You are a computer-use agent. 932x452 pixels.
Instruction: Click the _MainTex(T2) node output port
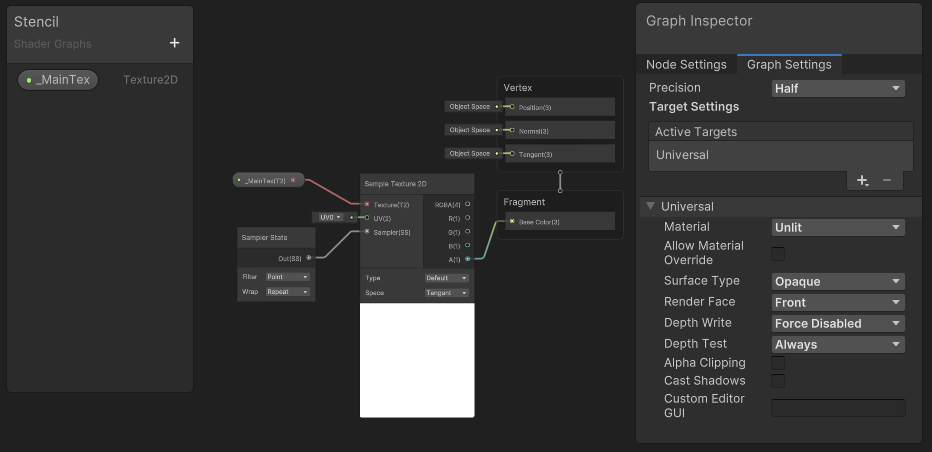click(x=293, y=180)
